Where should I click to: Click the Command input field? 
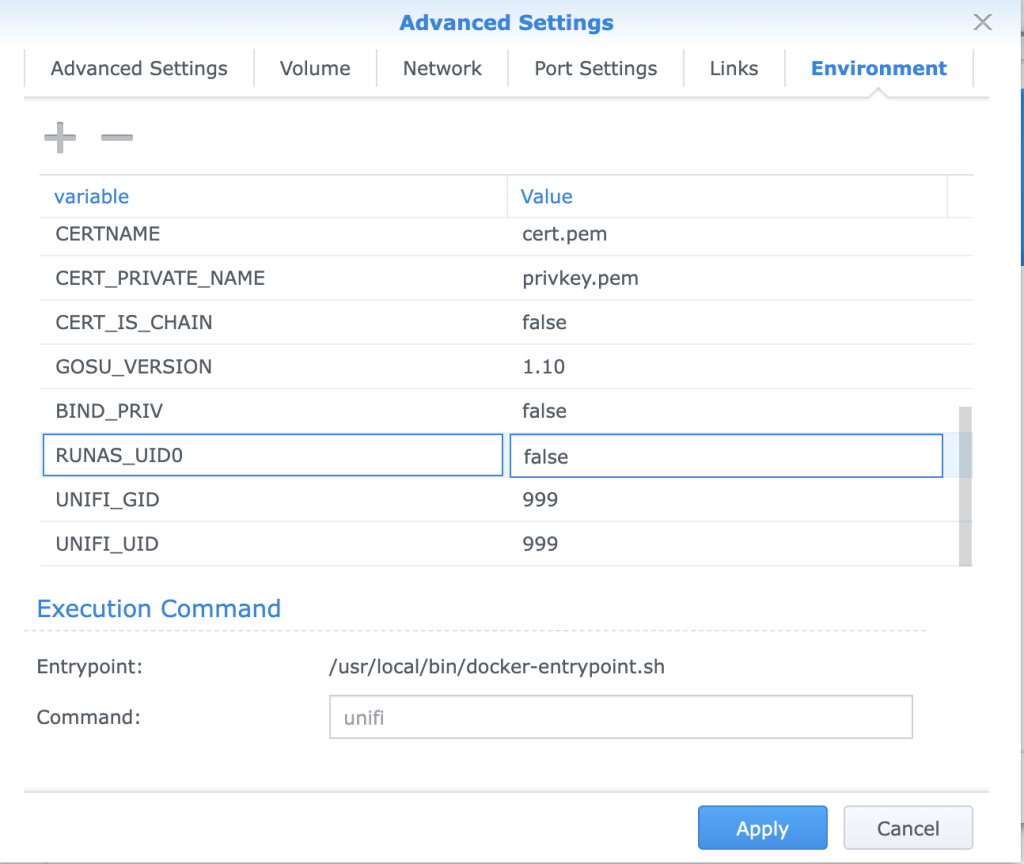point(620,717)
